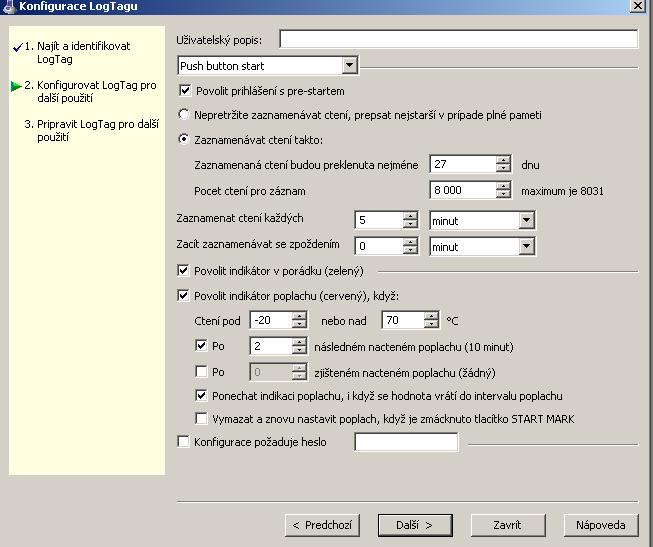Select Nepretržite zaznamenávat ctení radio button

click(x=184, y=114)
